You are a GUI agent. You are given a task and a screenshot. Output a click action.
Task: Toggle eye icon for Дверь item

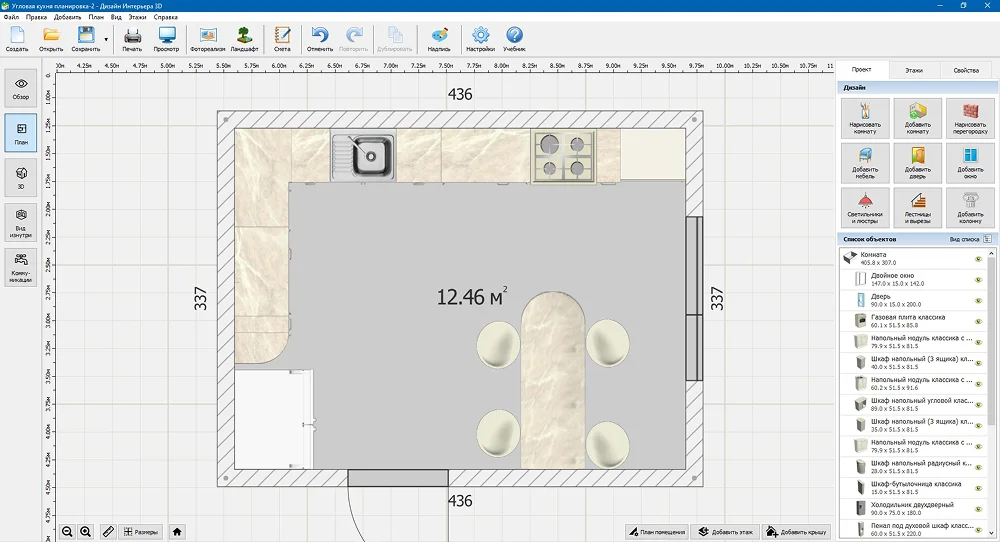click(979, 300)
